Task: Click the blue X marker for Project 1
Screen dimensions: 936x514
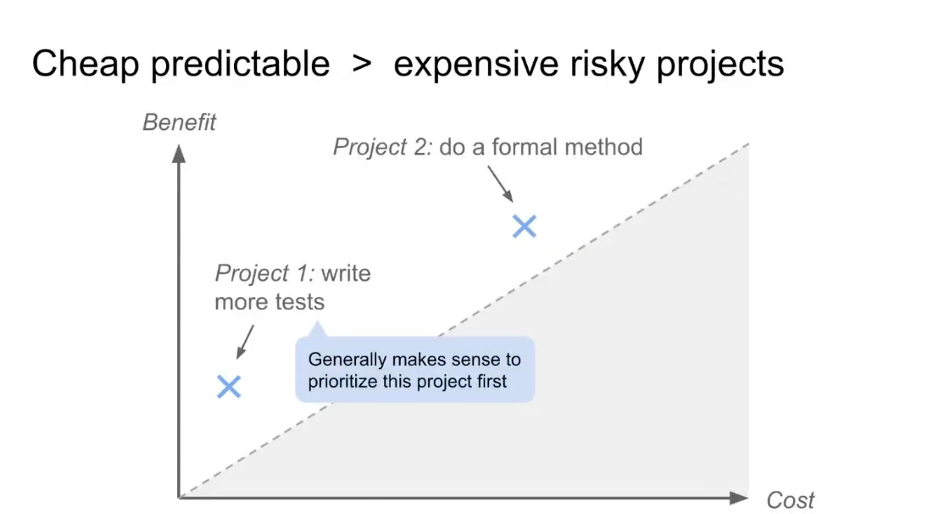Action: click(229, 387)
